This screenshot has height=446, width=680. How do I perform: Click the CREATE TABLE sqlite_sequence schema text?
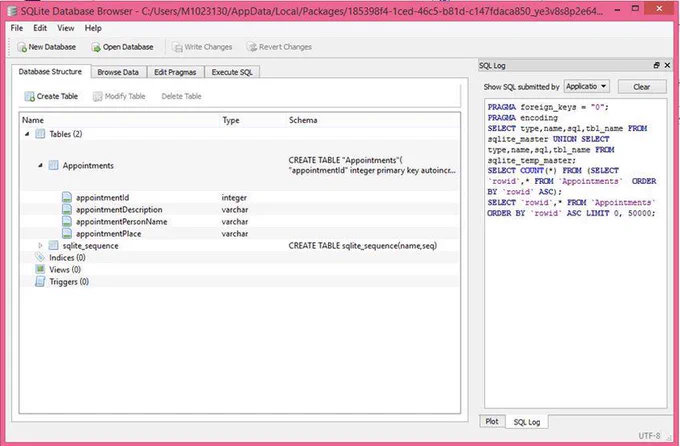point(363,246)
